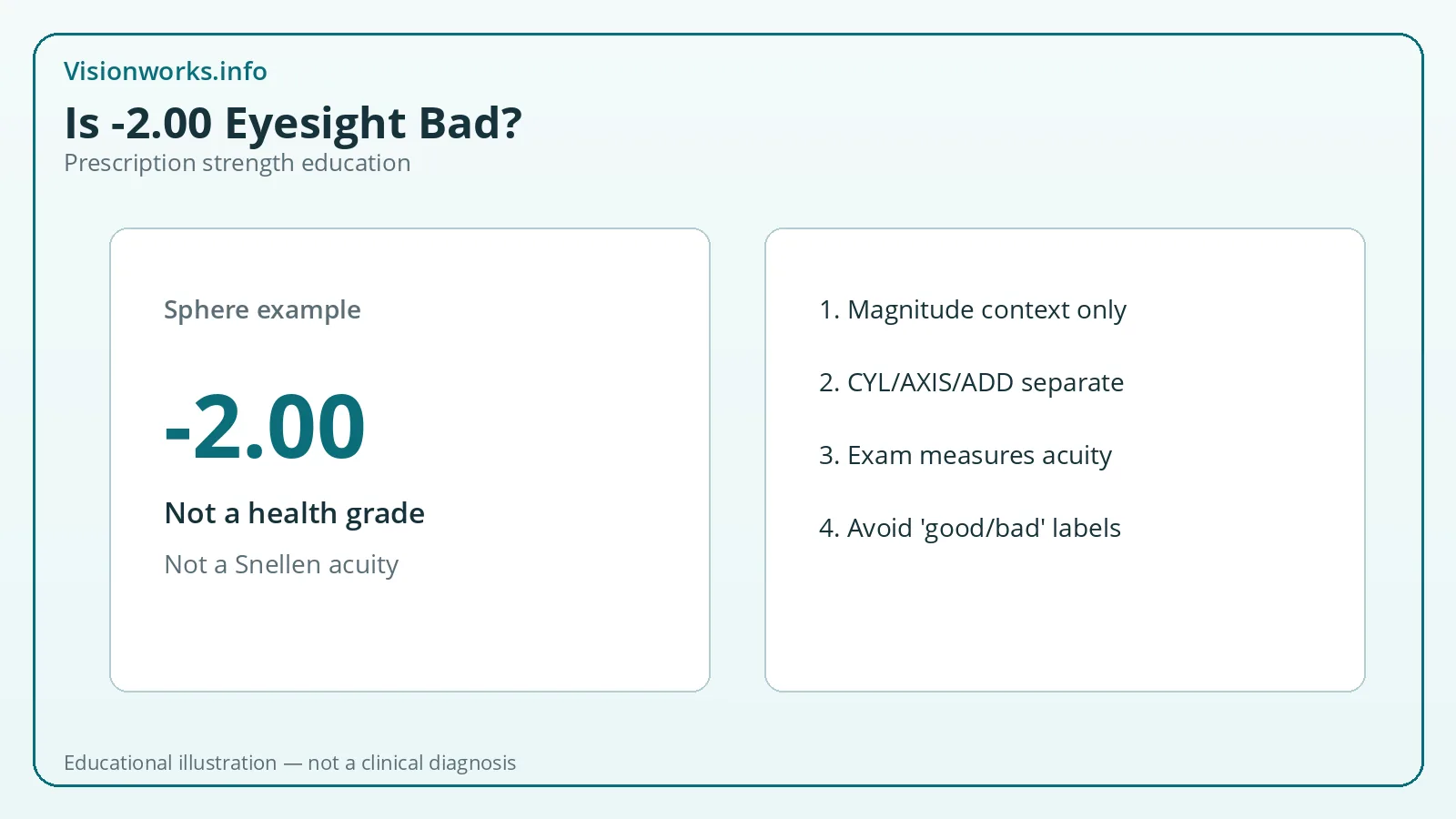Select list item 'Magnitude context only'

tap(973, 309)
